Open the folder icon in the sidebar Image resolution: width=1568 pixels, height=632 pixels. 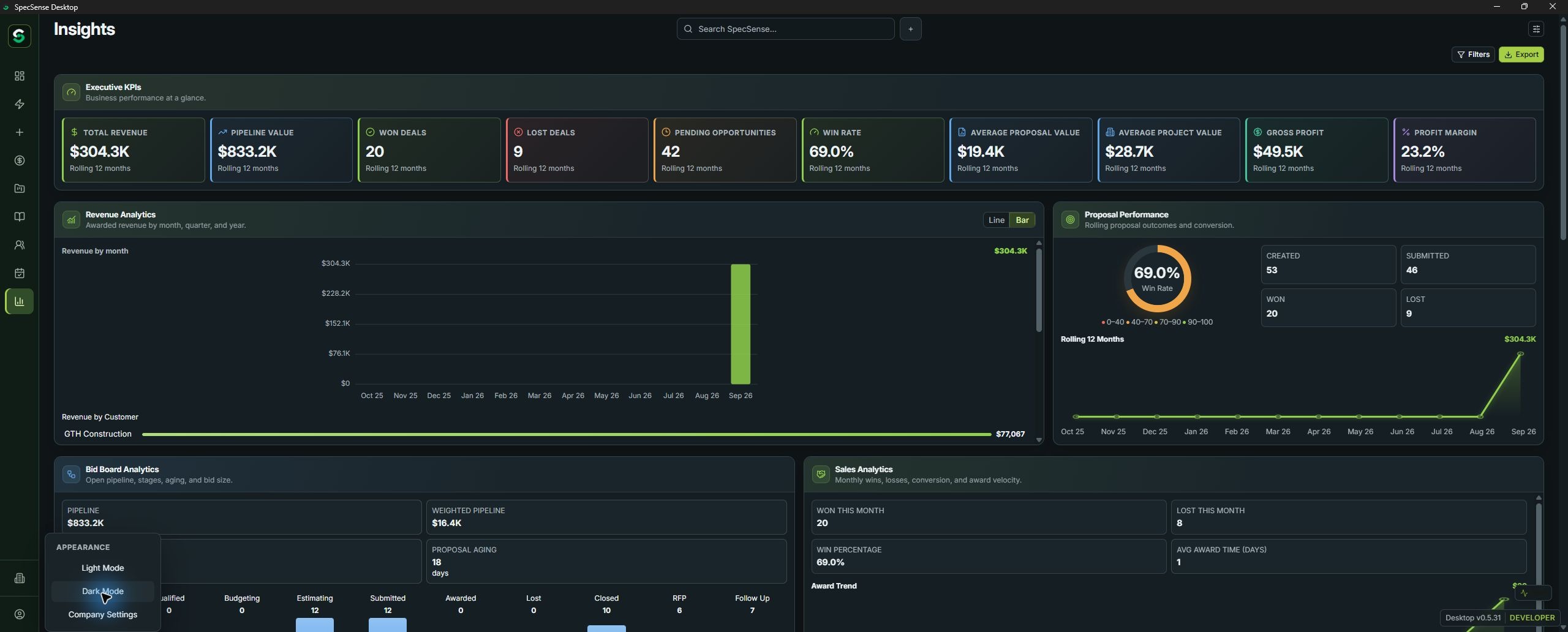point(20,189)
